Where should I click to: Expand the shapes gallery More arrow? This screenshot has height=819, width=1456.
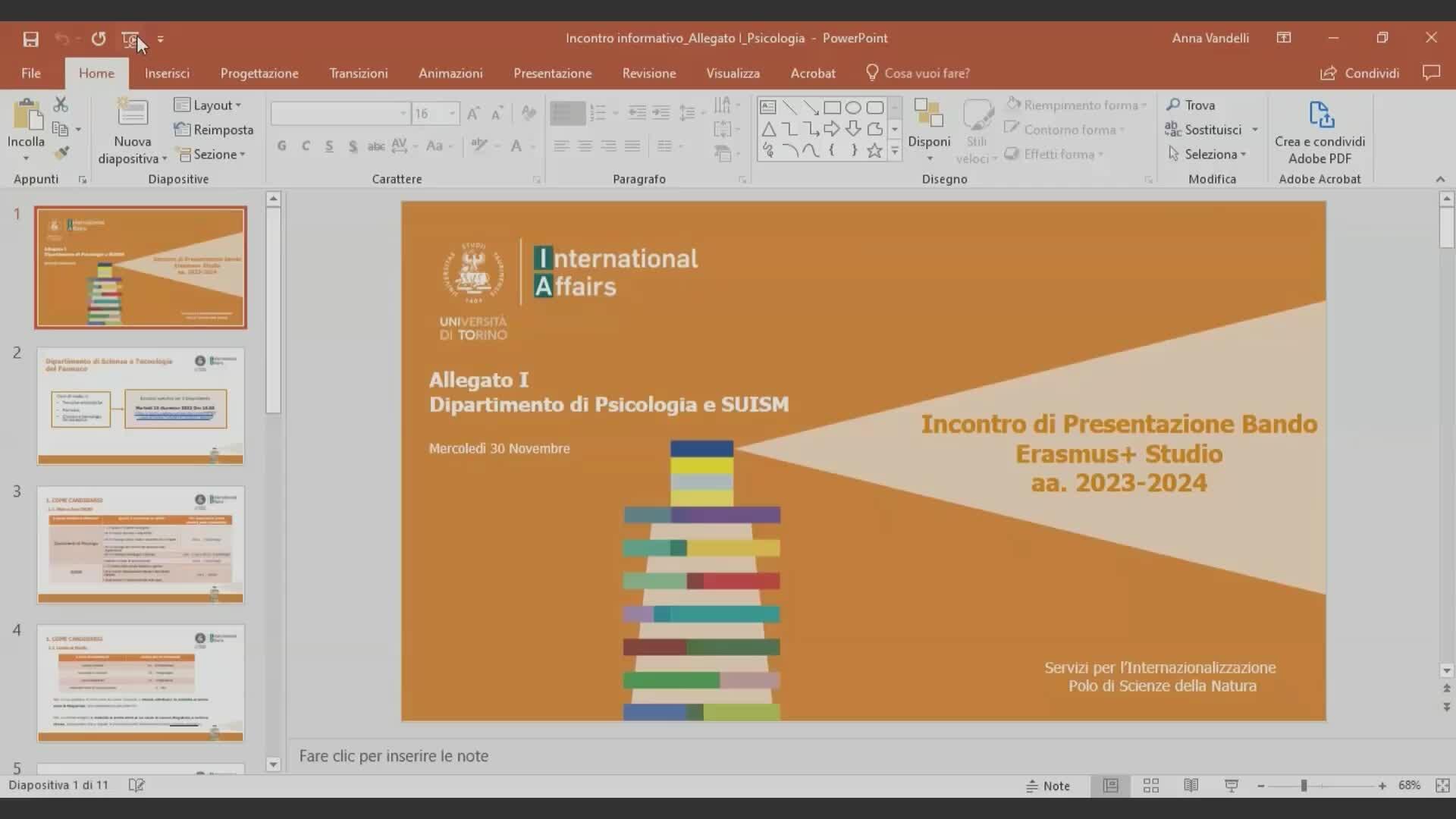pos(895,152)
